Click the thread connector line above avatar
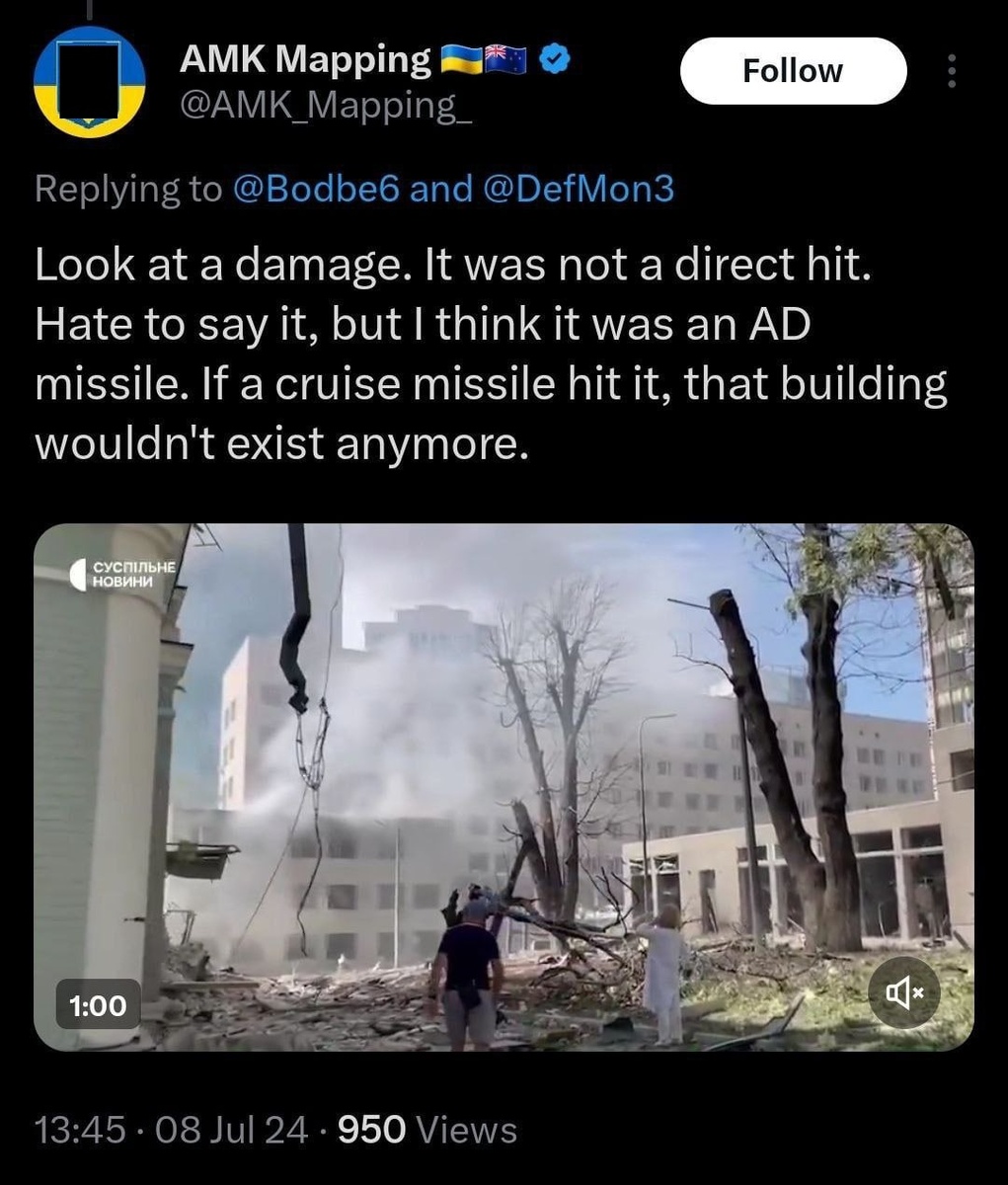This screenshot has height=1185, width=1008. [90, 8]
